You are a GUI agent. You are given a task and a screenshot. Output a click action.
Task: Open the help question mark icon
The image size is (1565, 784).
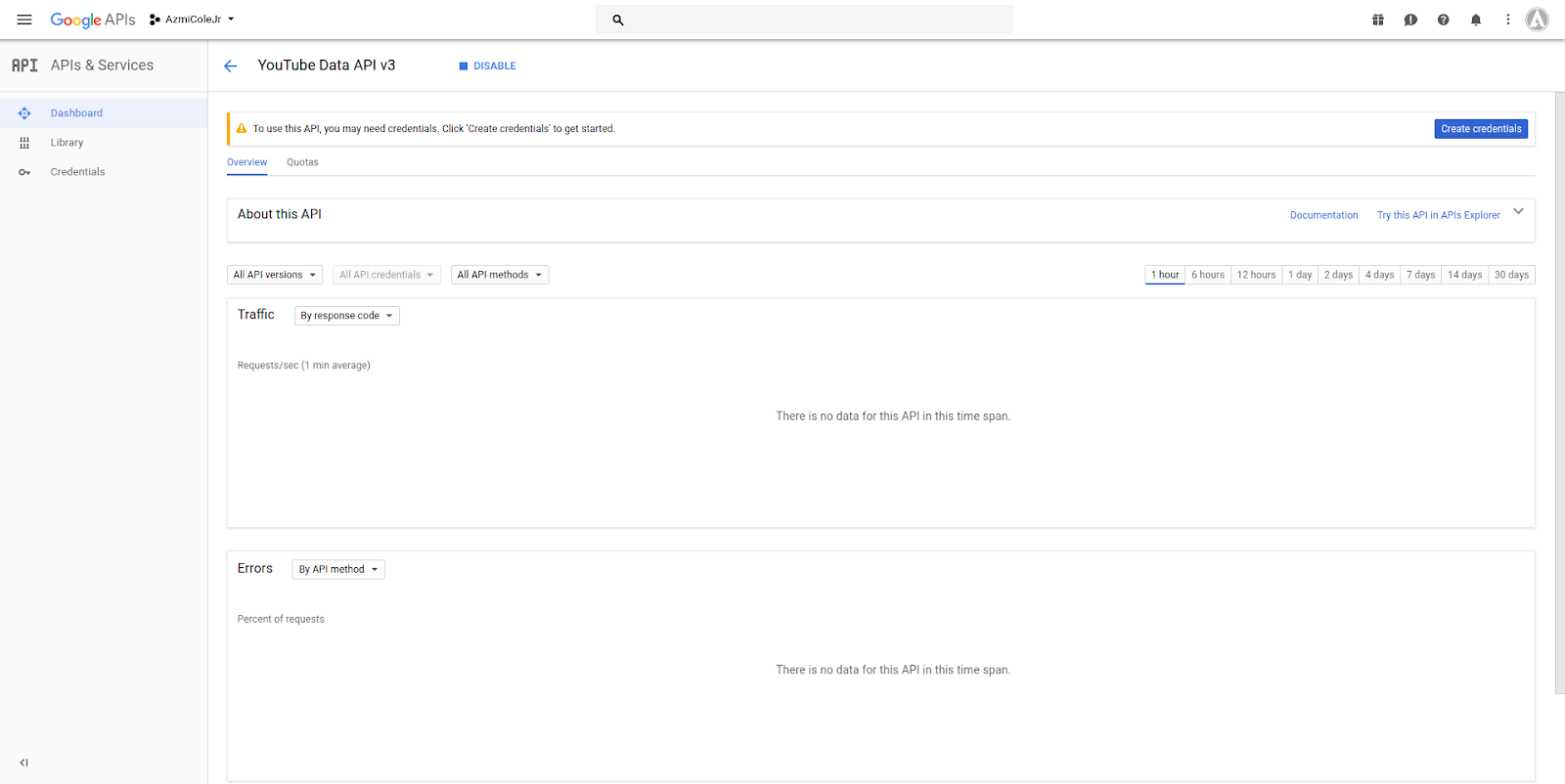(x=1444, y=20)
